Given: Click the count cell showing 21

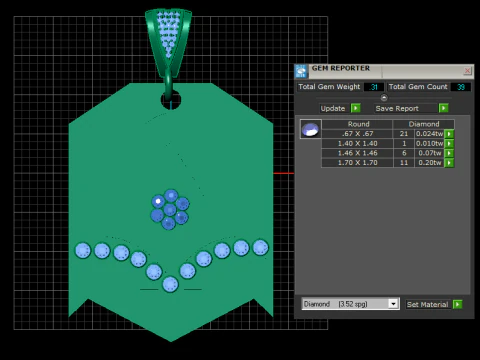Looking at the screenshot, I should pyautogui.click(x=404, y=134).
